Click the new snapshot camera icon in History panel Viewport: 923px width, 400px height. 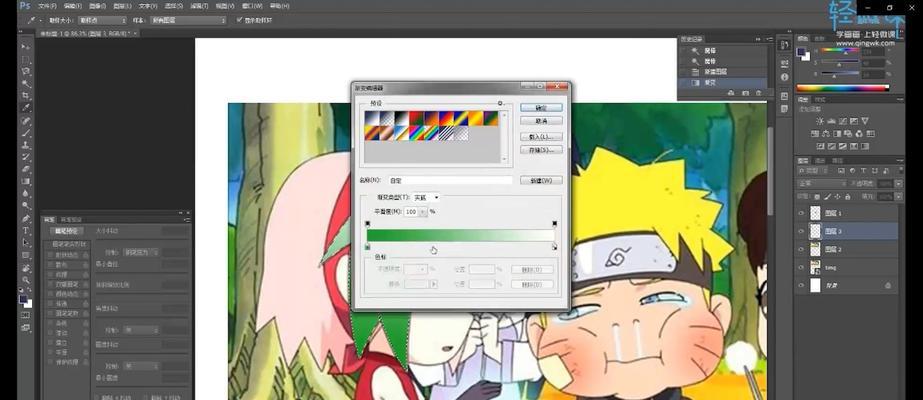click(745, 93)
